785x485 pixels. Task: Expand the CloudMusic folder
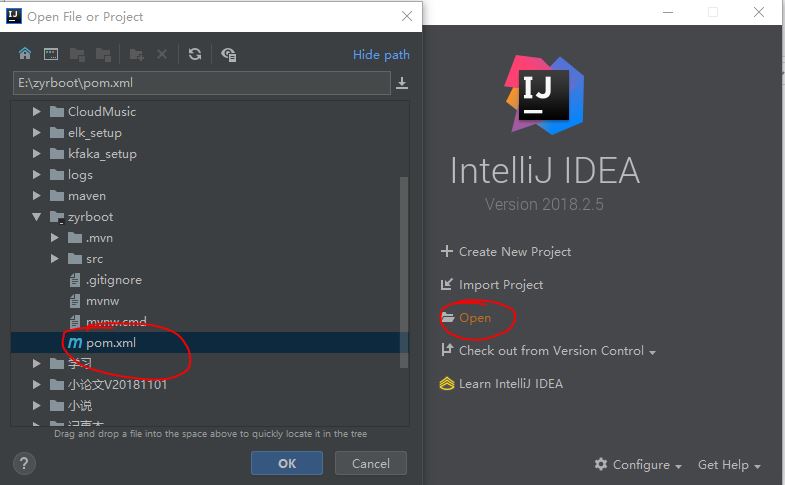point(36,111)
